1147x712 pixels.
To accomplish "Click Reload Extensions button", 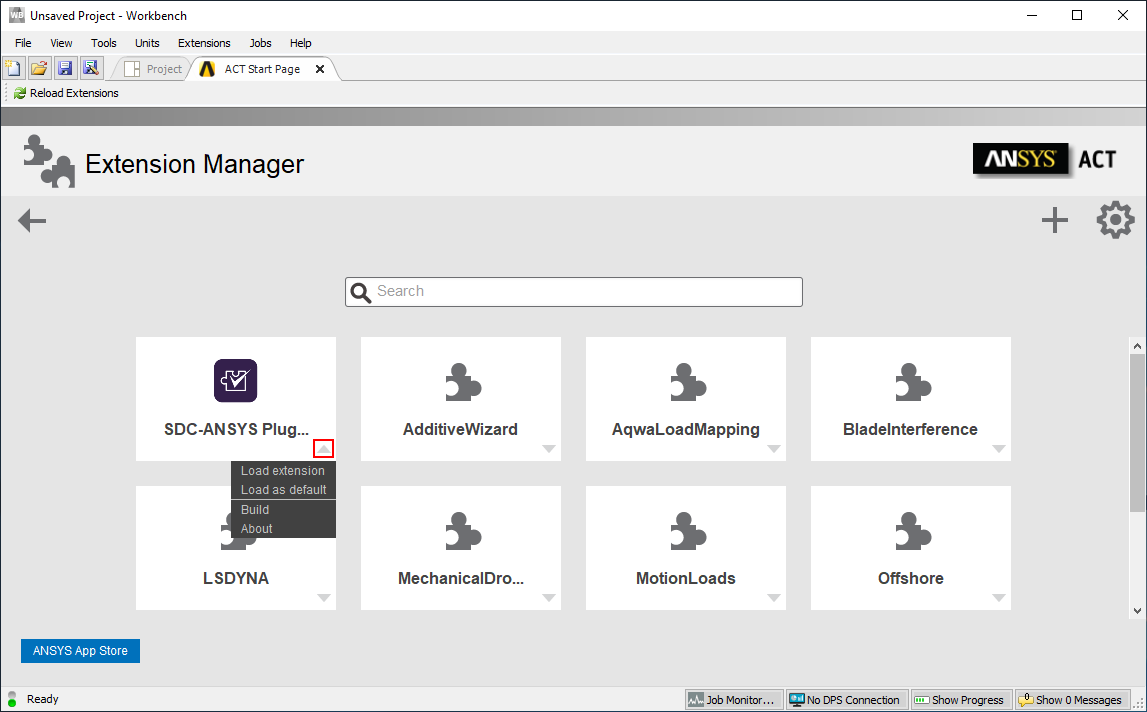I will pos(66,93).
